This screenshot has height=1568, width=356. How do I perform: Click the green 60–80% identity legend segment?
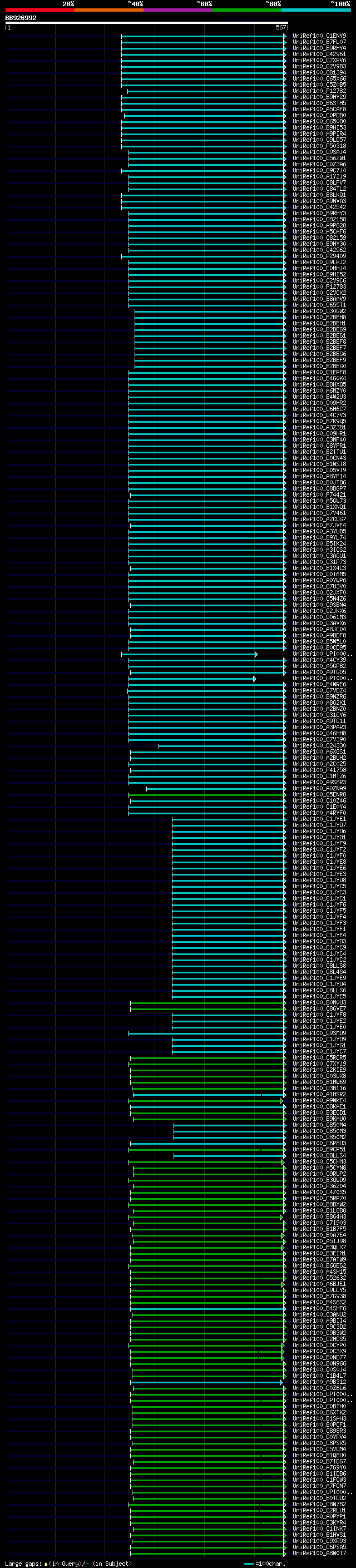(247, 10)
